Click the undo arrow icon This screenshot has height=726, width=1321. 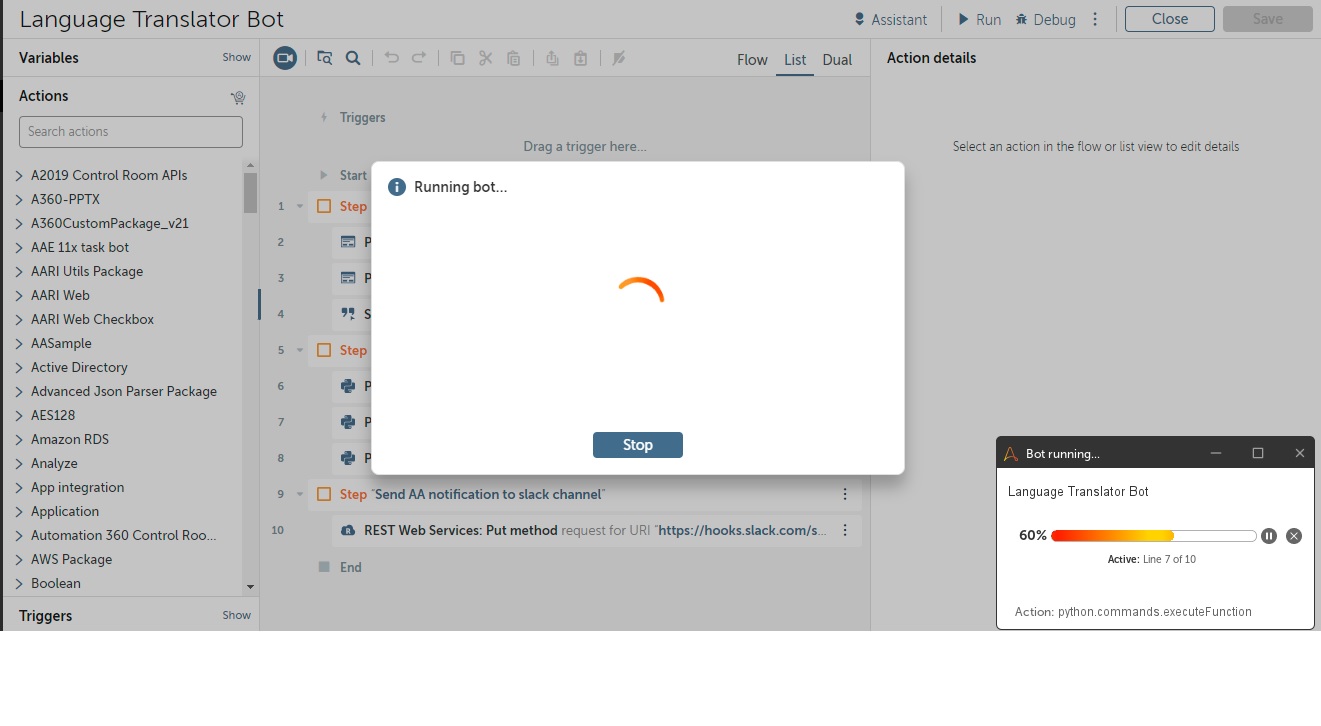[x=391, y=58]
